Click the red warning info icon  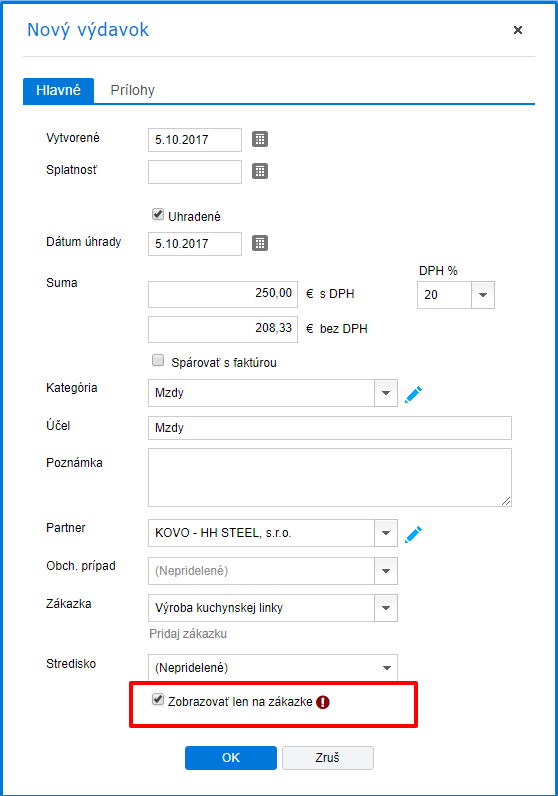[x=323, y=702]
